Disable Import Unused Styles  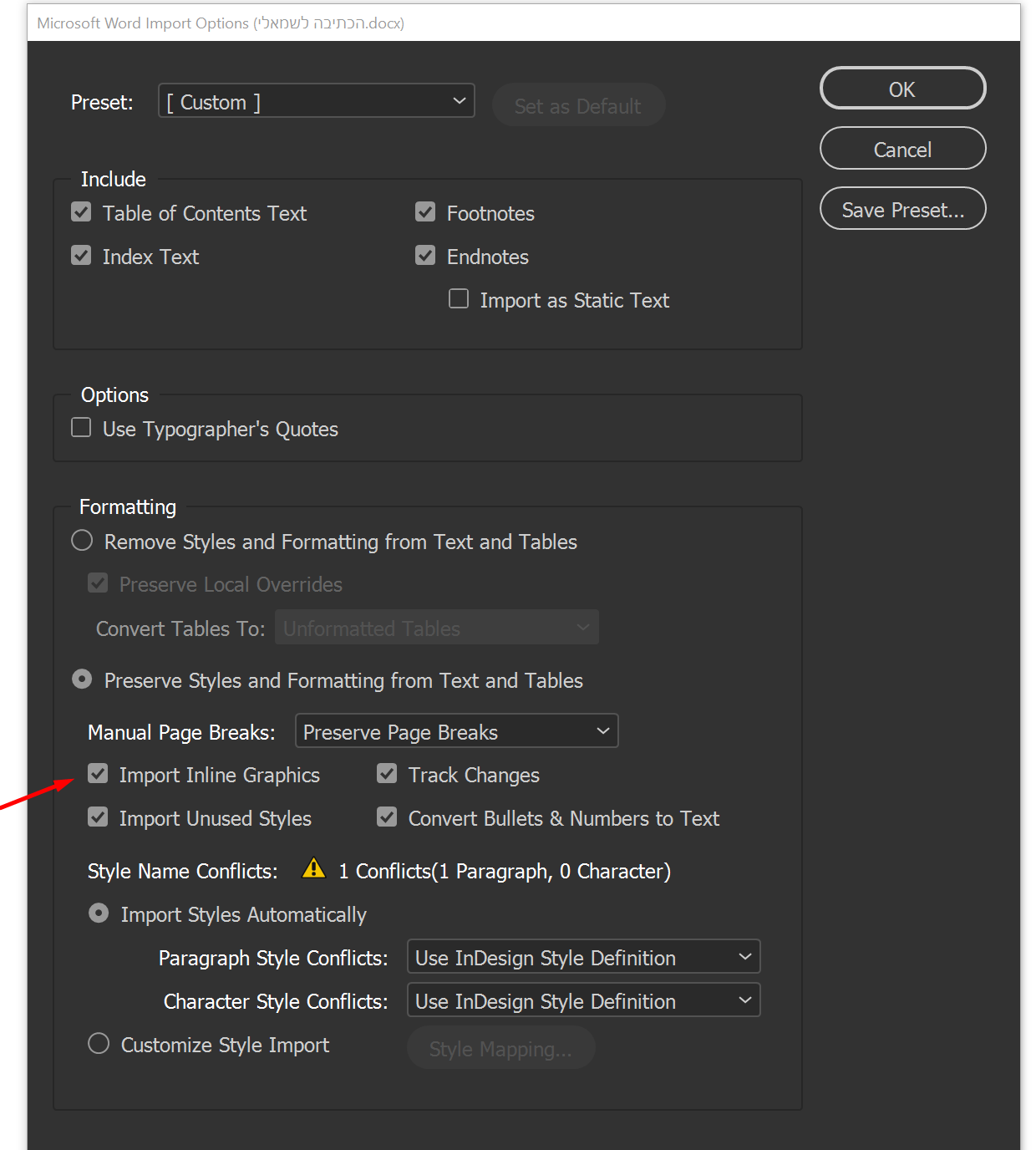[98, 817]
